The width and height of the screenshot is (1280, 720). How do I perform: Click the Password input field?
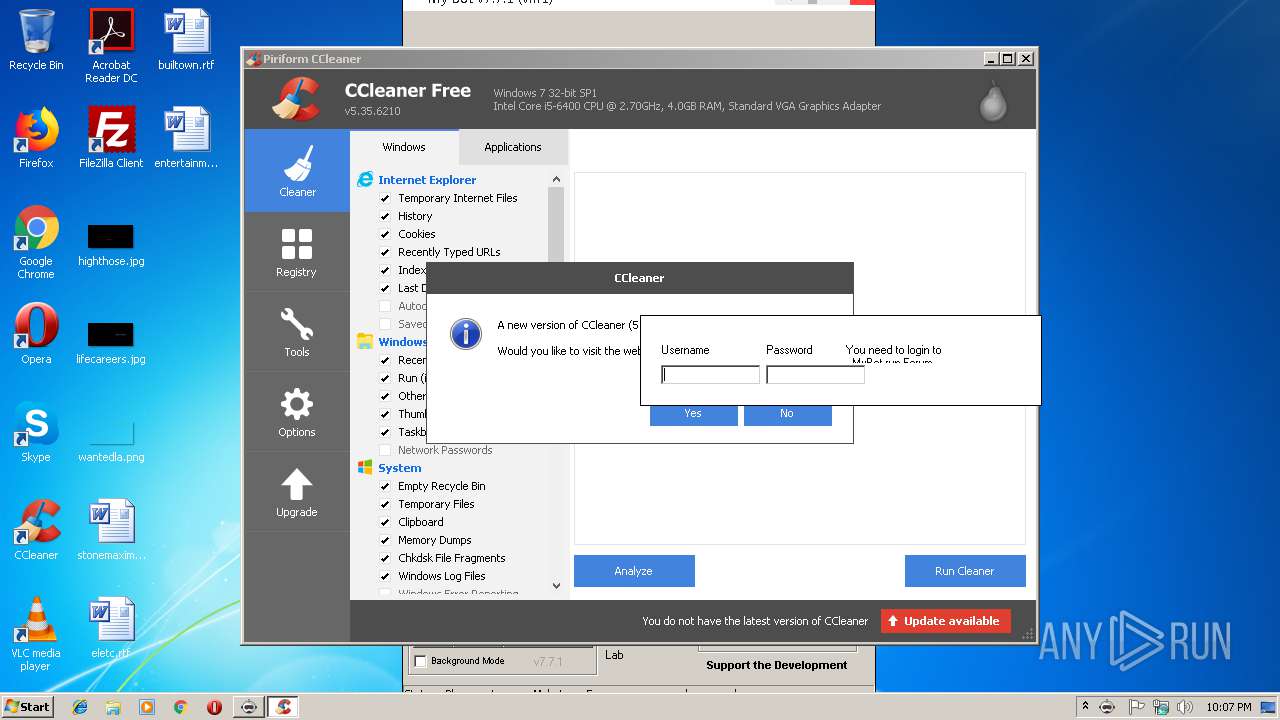click(x=815, y=375)
